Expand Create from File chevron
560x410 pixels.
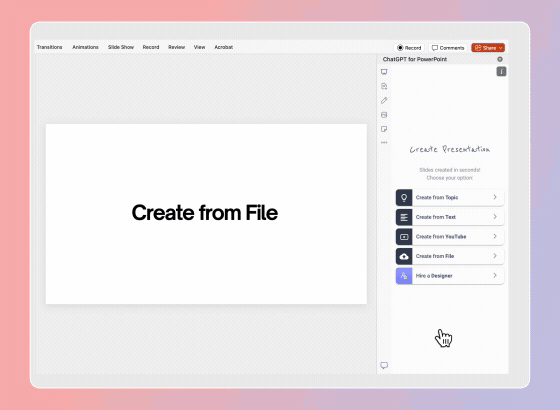pos(495,256)
